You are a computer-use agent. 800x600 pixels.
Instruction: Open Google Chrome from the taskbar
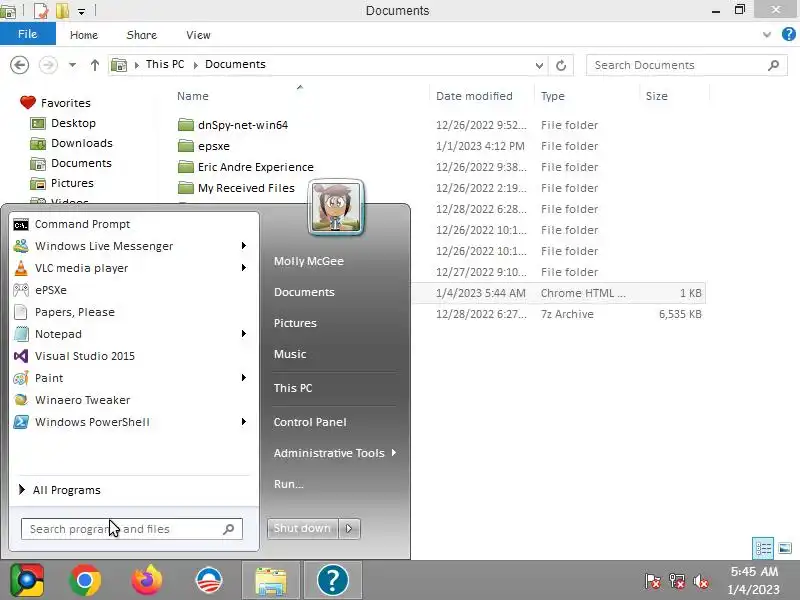click(x=85, y=580)
